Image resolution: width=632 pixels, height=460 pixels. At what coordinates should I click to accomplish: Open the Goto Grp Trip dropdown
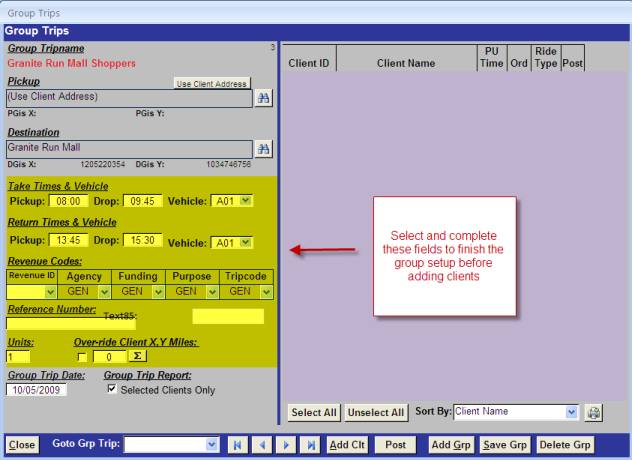pos(211,444)
